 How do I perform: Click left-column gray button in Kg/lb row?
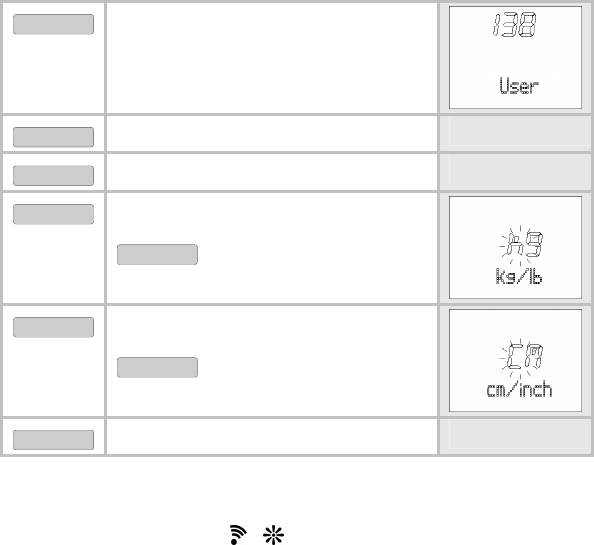pos(53,214)
